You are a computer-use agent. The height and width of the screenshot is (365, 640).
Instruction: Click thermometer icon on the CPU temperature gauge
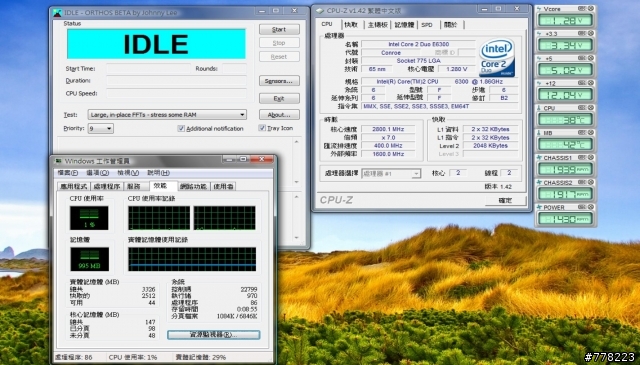[539, 108]
